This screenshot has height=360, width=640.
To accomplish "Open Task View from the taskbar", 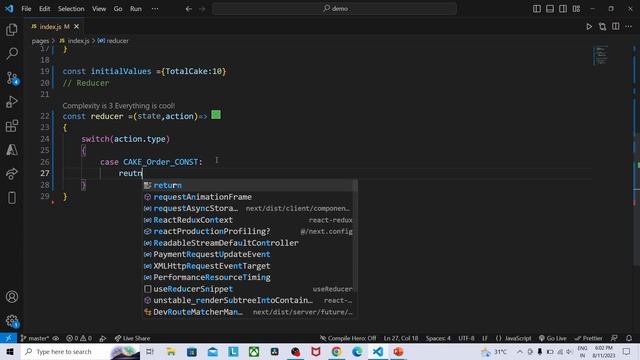I will point(150,351).
